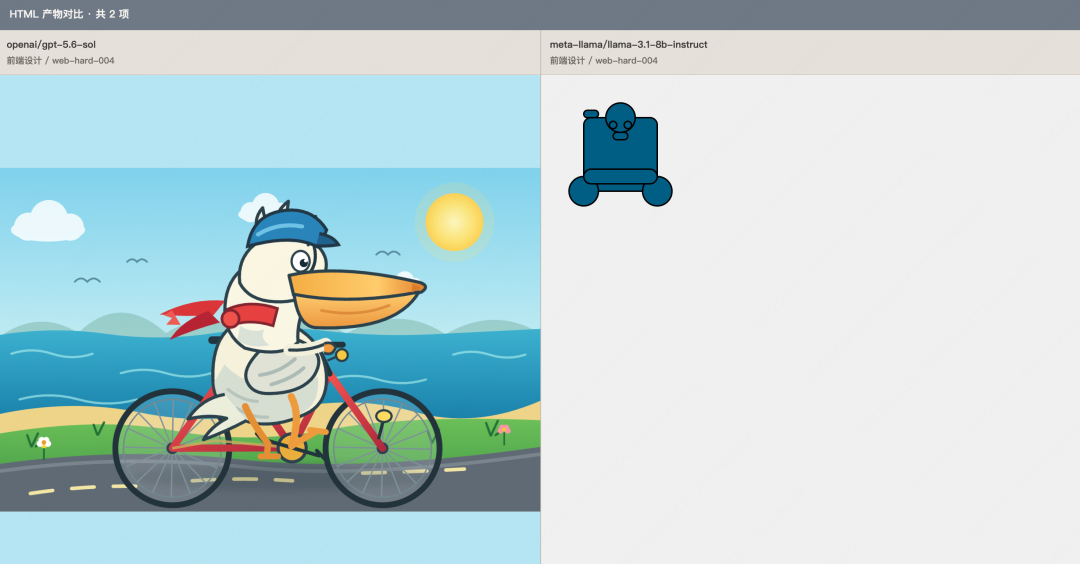The image size is (1080, 564).
Task: Click "前端设计 / web-hard-004" under meta-llama model name
Action: coord(603,61)
